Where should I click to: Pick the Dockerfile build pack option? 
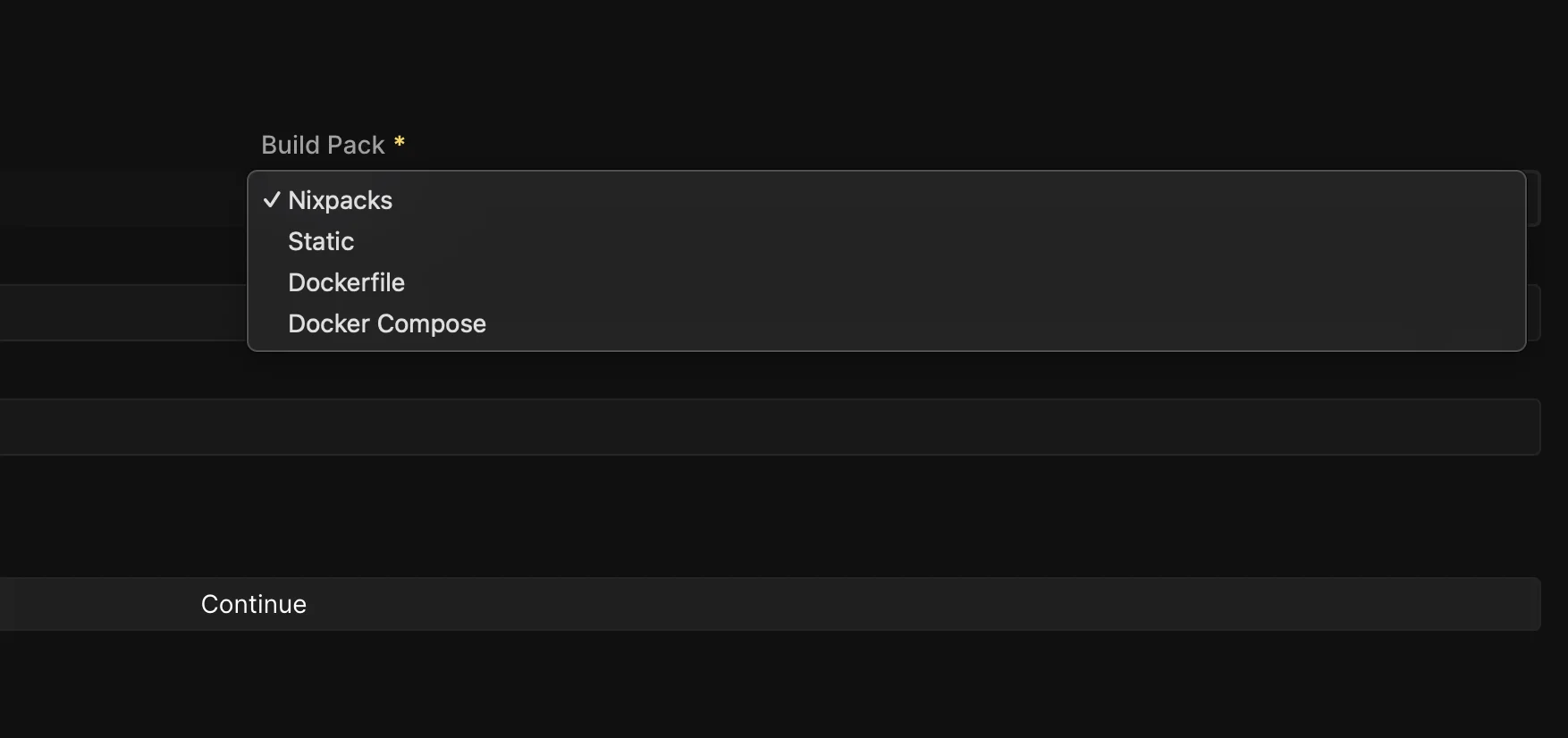346,282
